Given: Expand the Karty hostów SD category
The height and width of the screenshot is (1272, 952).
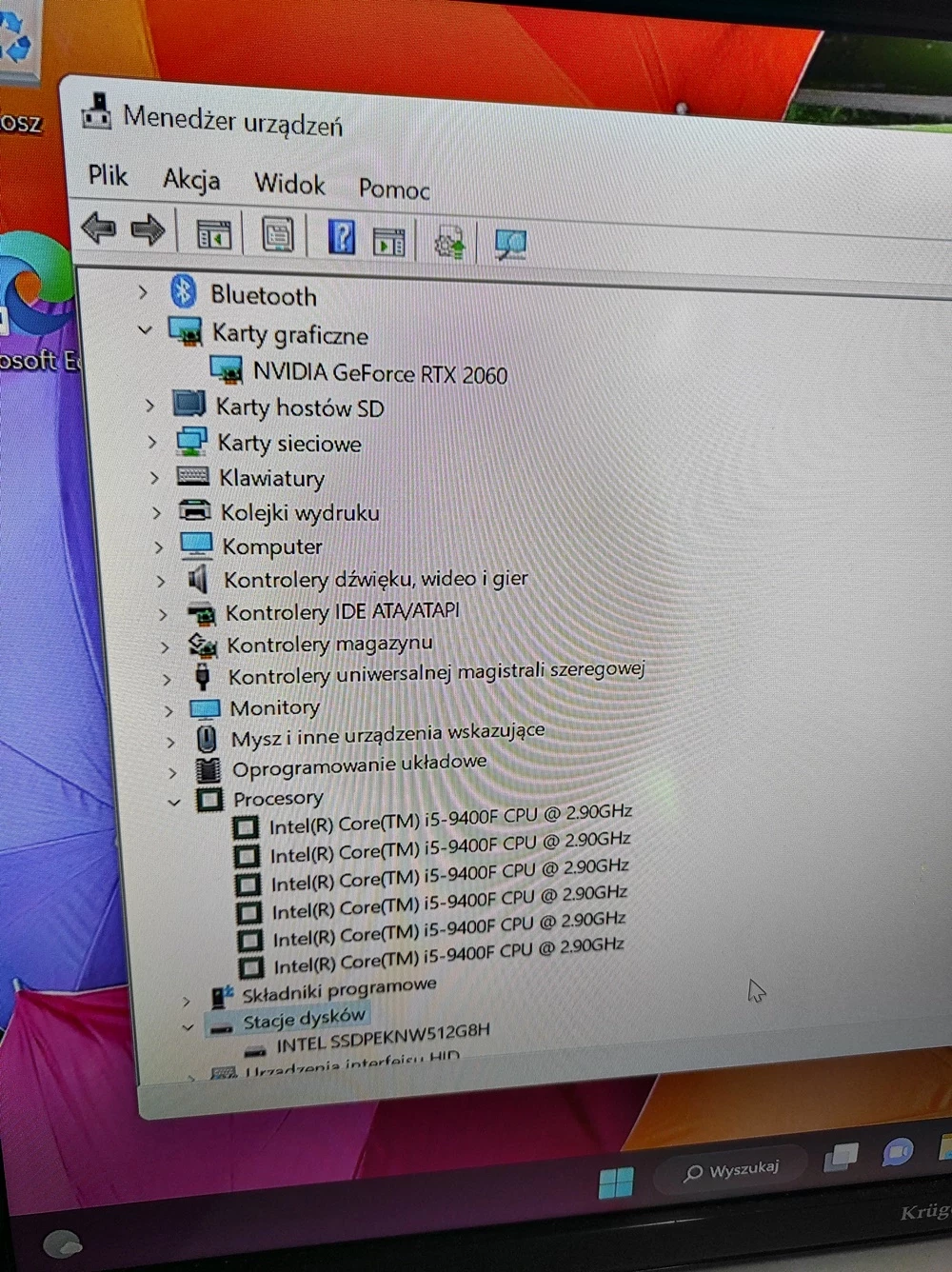Looking at the screenshot, I should (149, 405).
